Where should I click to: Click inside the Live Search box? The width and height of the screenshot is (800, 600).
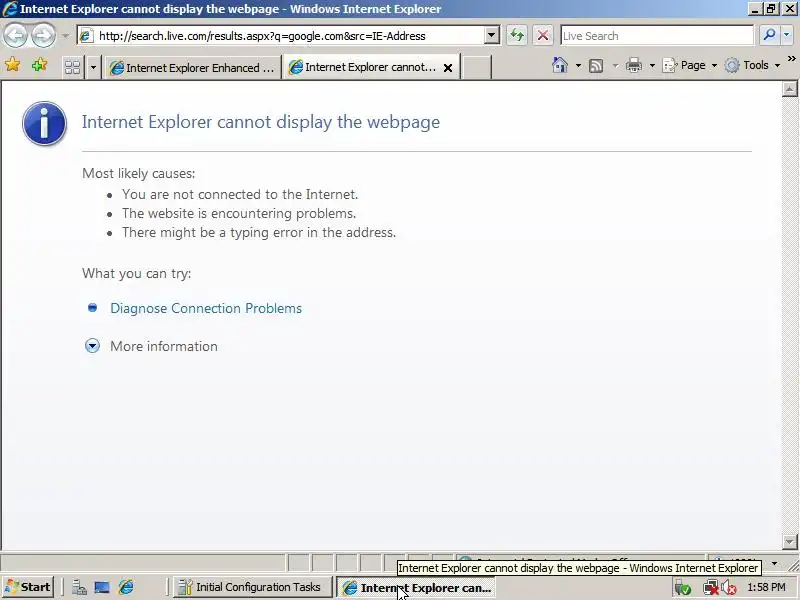pyautogui.click(x=657, y=36)
